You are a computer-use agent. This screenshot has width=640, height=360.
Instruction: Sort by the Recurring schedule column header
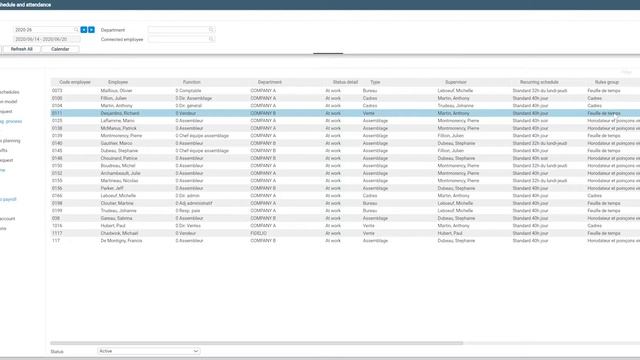(x=539, y=82)
